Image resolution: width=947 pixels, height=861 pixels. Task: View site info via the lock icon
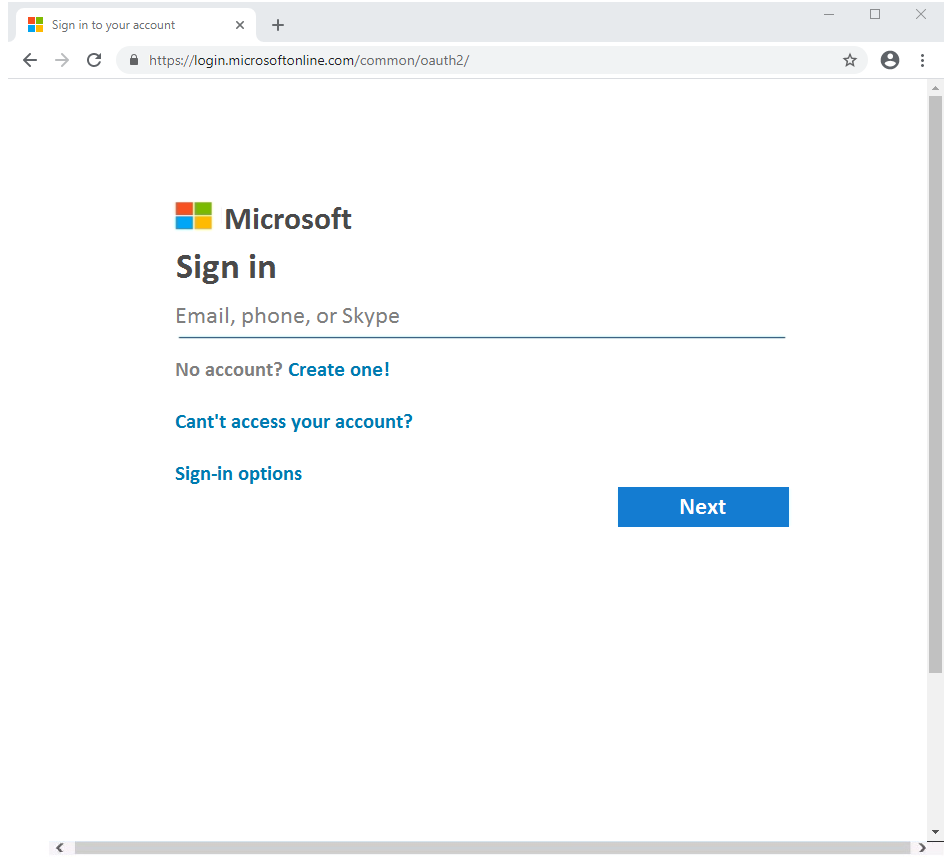[133, 60]
